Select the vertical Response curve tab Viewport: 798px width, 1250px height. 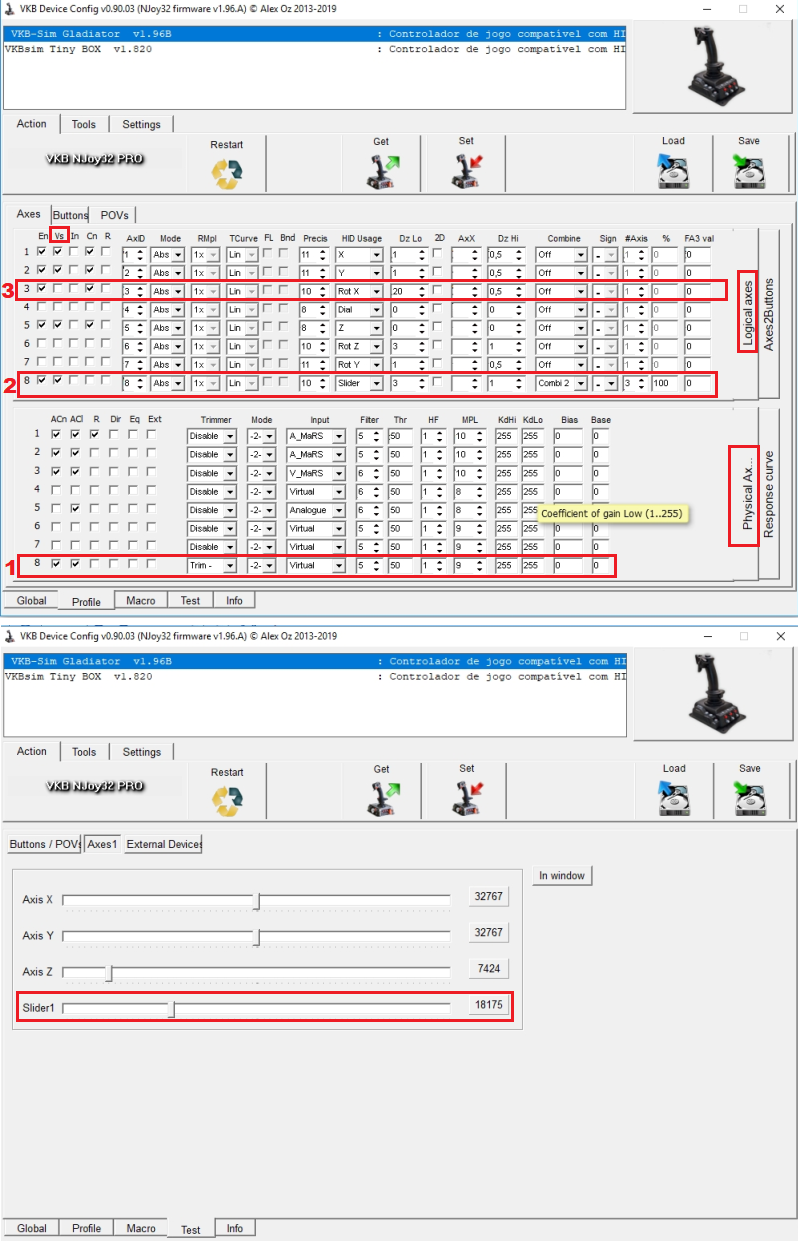click(x=769, y=494)
